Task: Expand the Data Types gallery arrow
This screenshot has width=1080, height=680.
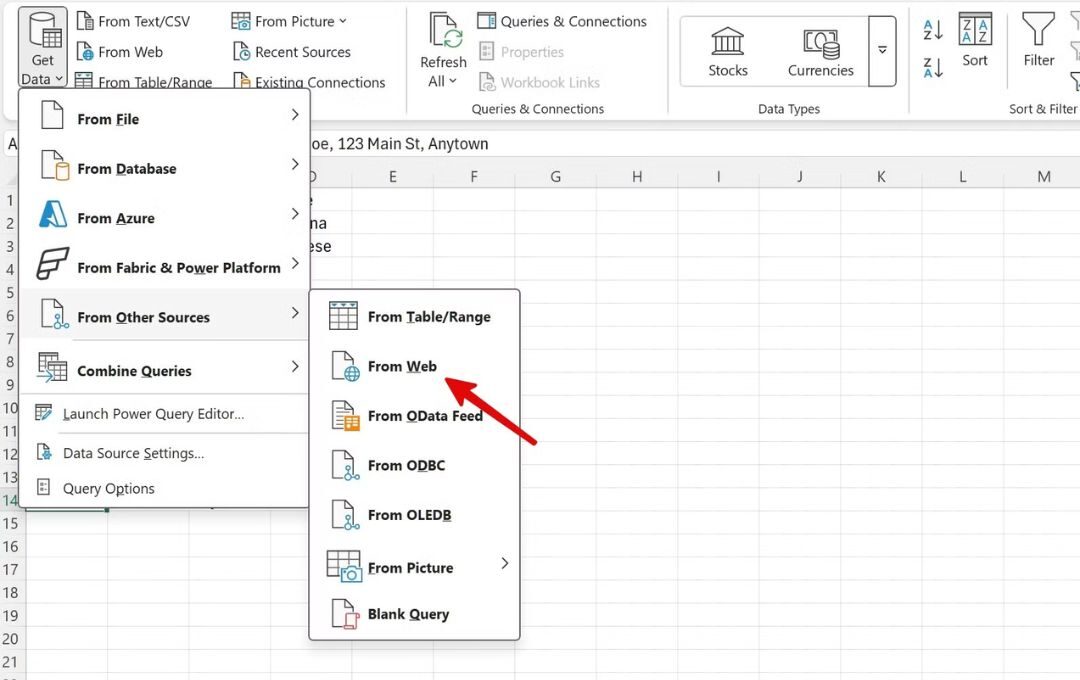Action: click(882, 50)
